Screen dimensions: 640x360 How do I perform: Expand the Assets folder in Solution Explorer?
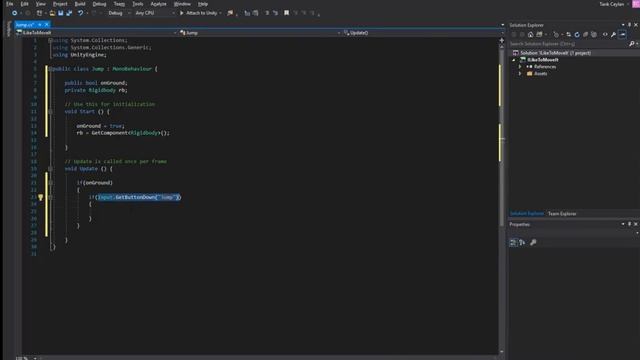pos(520,74)
